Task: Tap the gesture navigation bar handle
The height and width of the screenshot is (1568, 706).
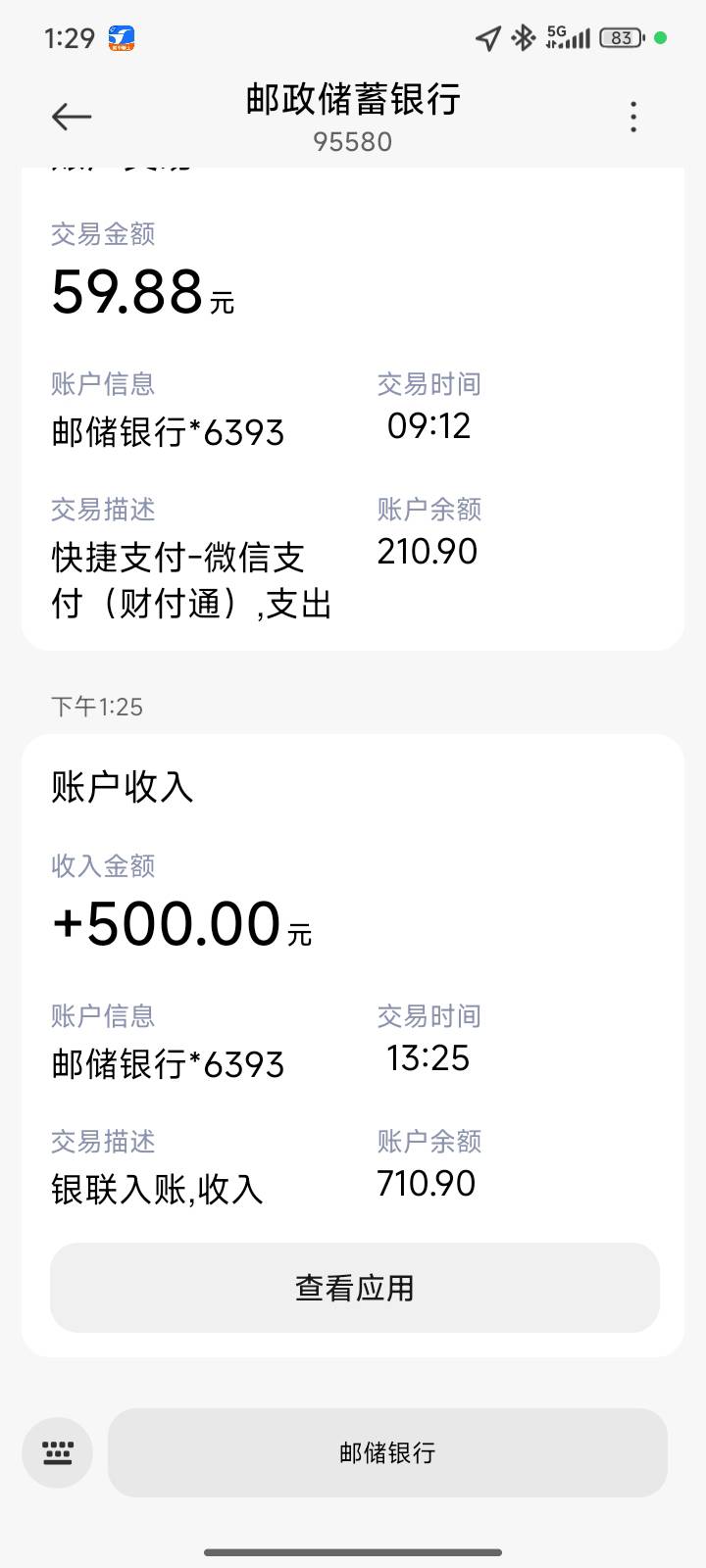Action: [x=353, y=1552]
